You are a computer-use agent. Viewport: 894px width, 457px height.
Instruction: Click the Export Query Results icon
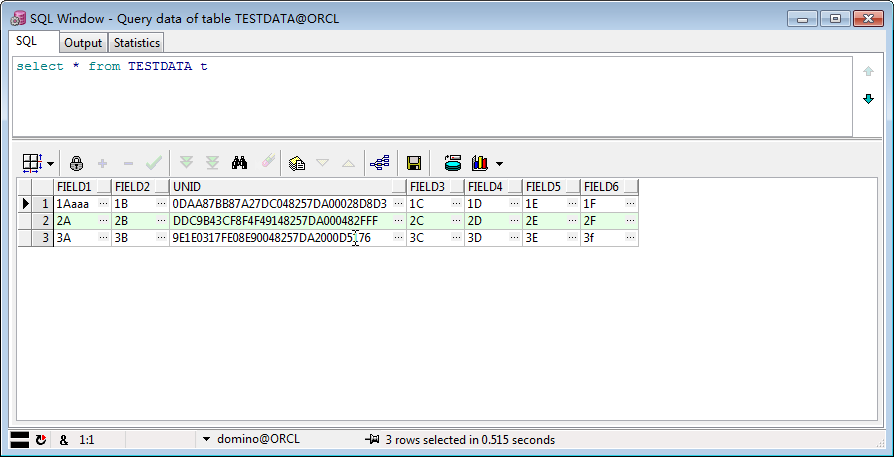[x=297, y=164]
